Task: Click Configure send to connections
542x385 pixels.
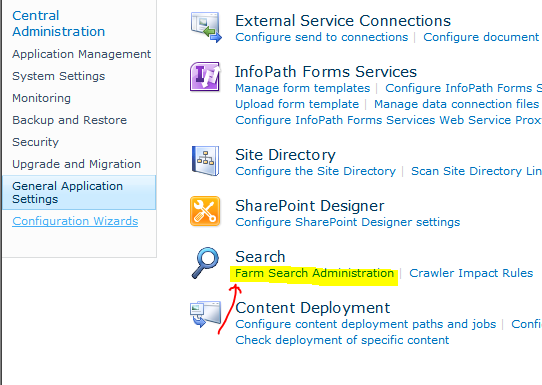Action: coord(321,37)
